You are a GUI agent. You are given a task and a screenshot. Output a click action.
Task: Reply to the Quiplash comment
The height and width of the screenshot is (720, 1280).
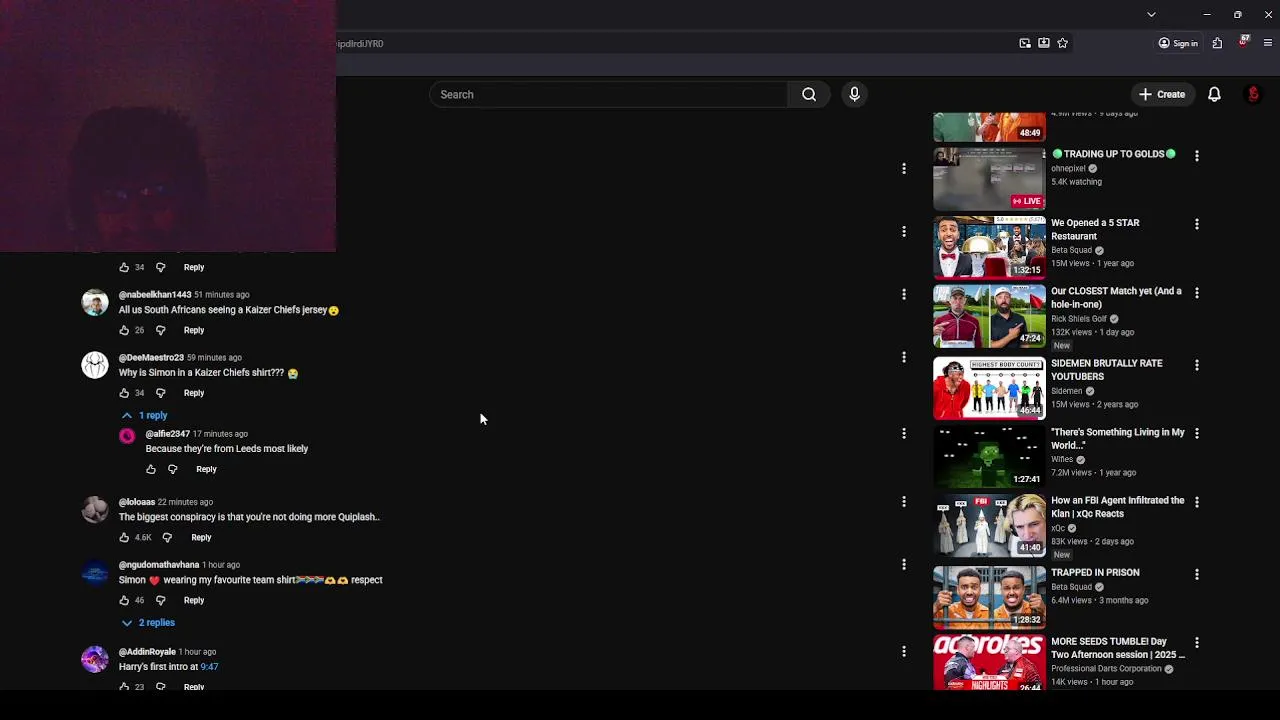click(201, 537)
